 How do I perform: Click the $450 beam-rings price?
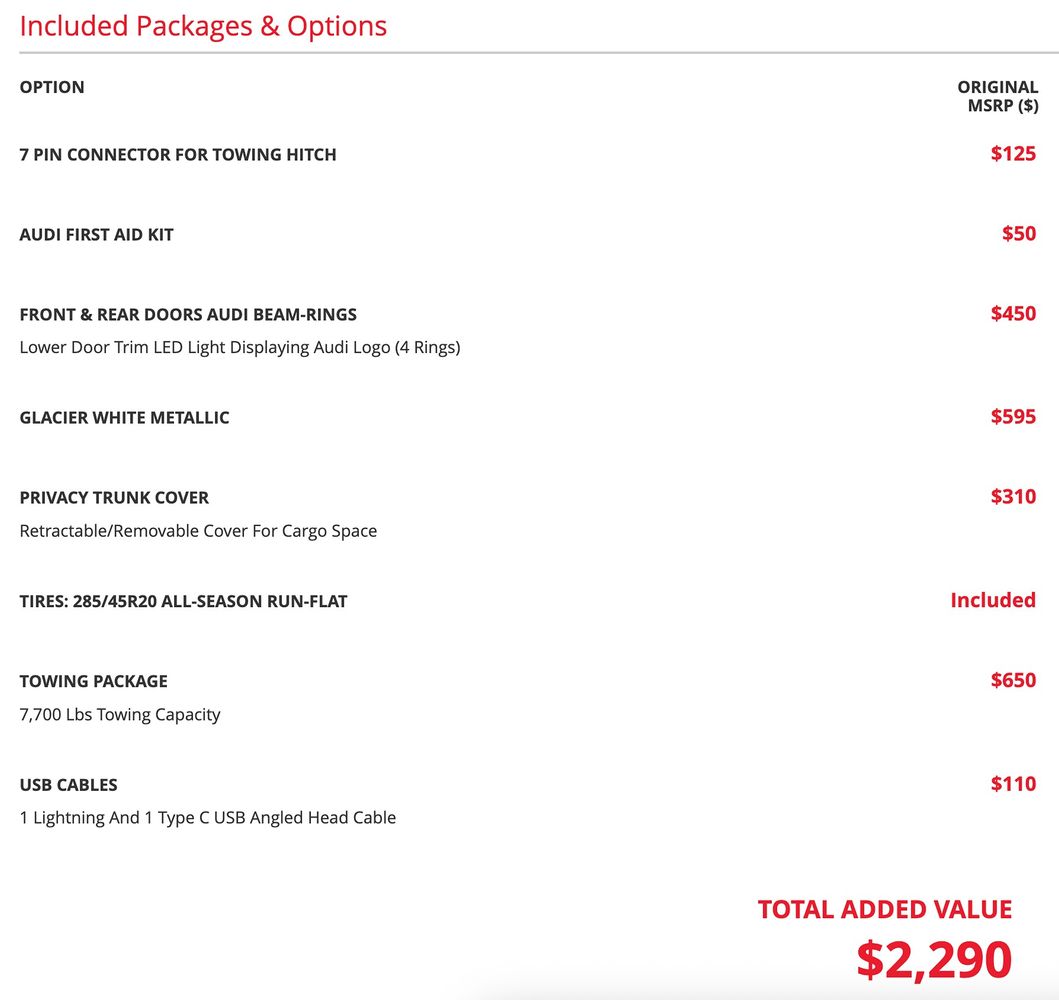[x=1013, y=313]
